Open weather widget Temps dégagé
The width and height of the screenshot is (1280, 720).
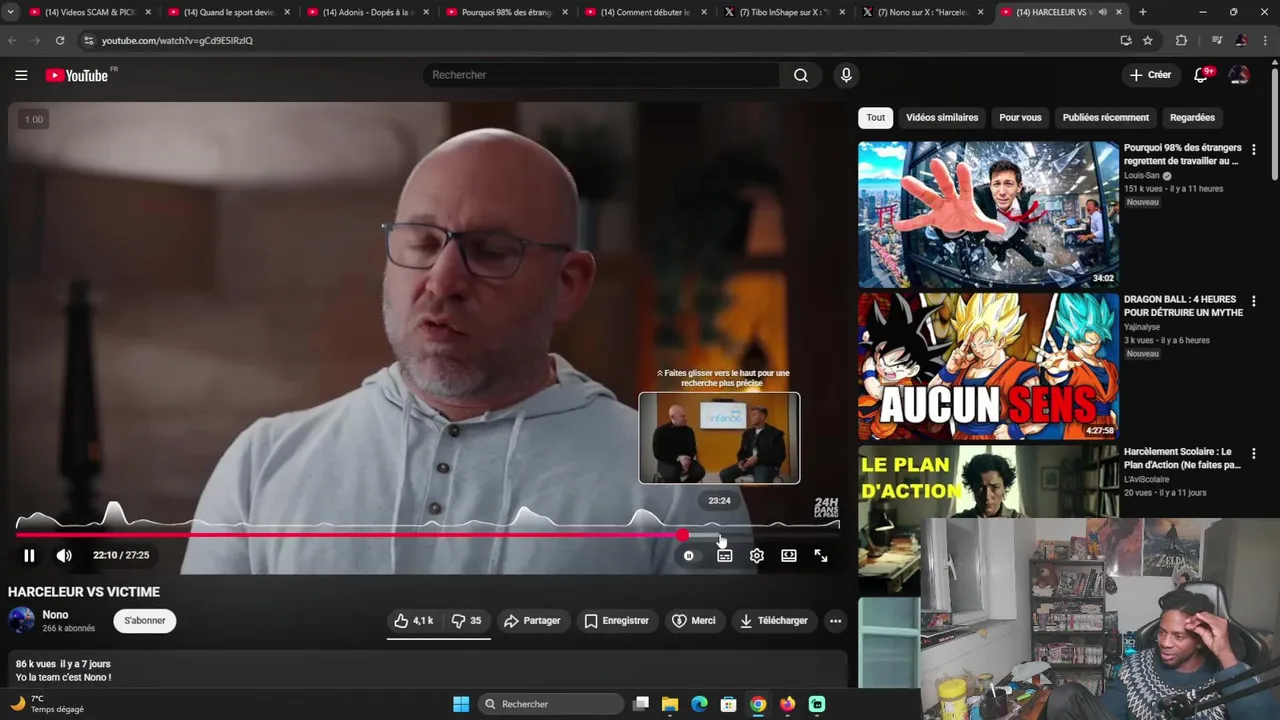(x=48, y=704)
